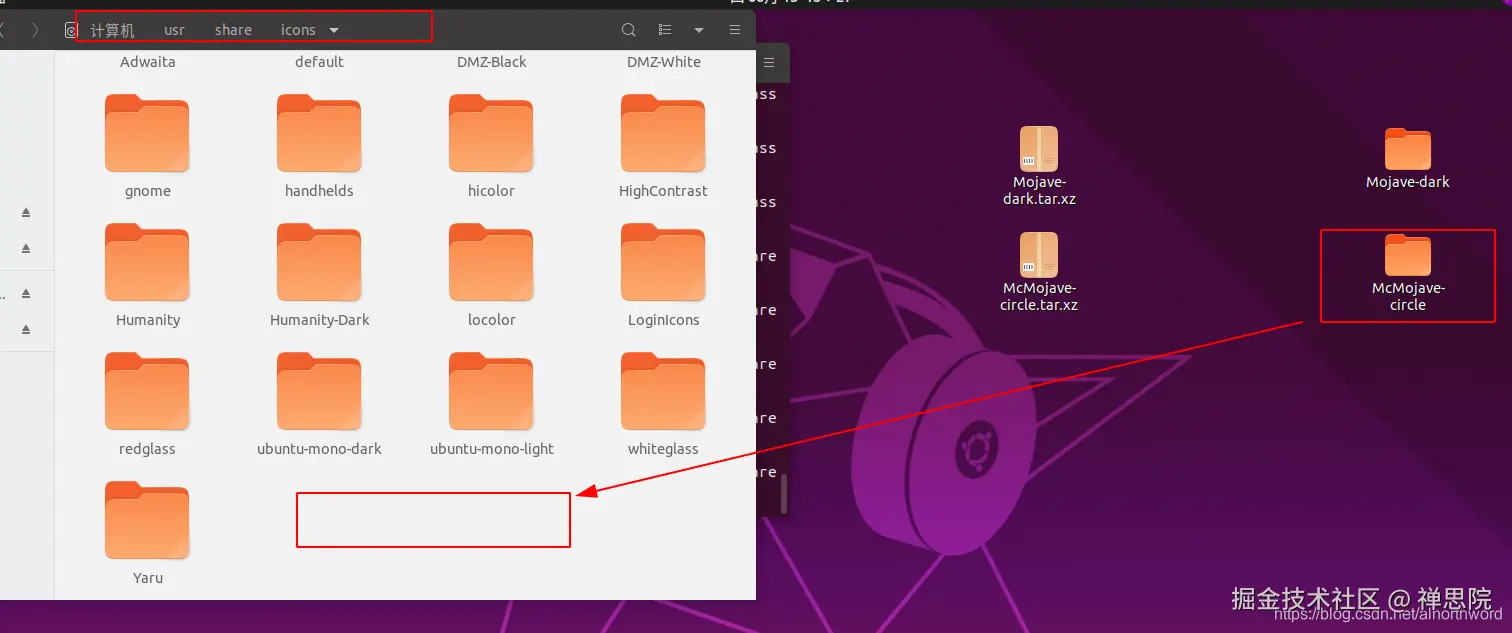Screen dimensions: 1512x633
Task: Click the 计算机 path segment
Action: point(112,30)
